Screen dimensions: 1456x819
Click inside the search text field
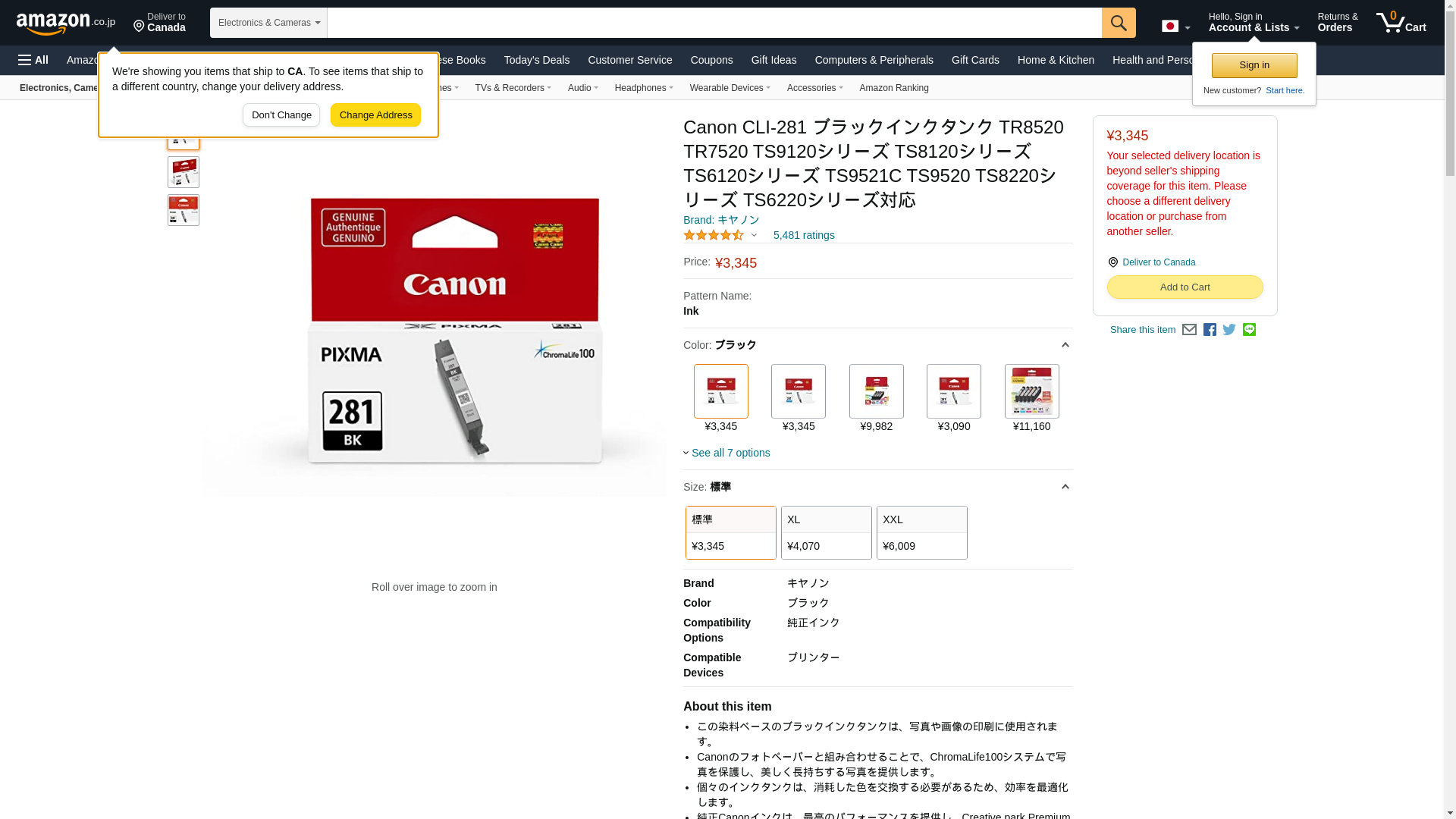(713, 23)
